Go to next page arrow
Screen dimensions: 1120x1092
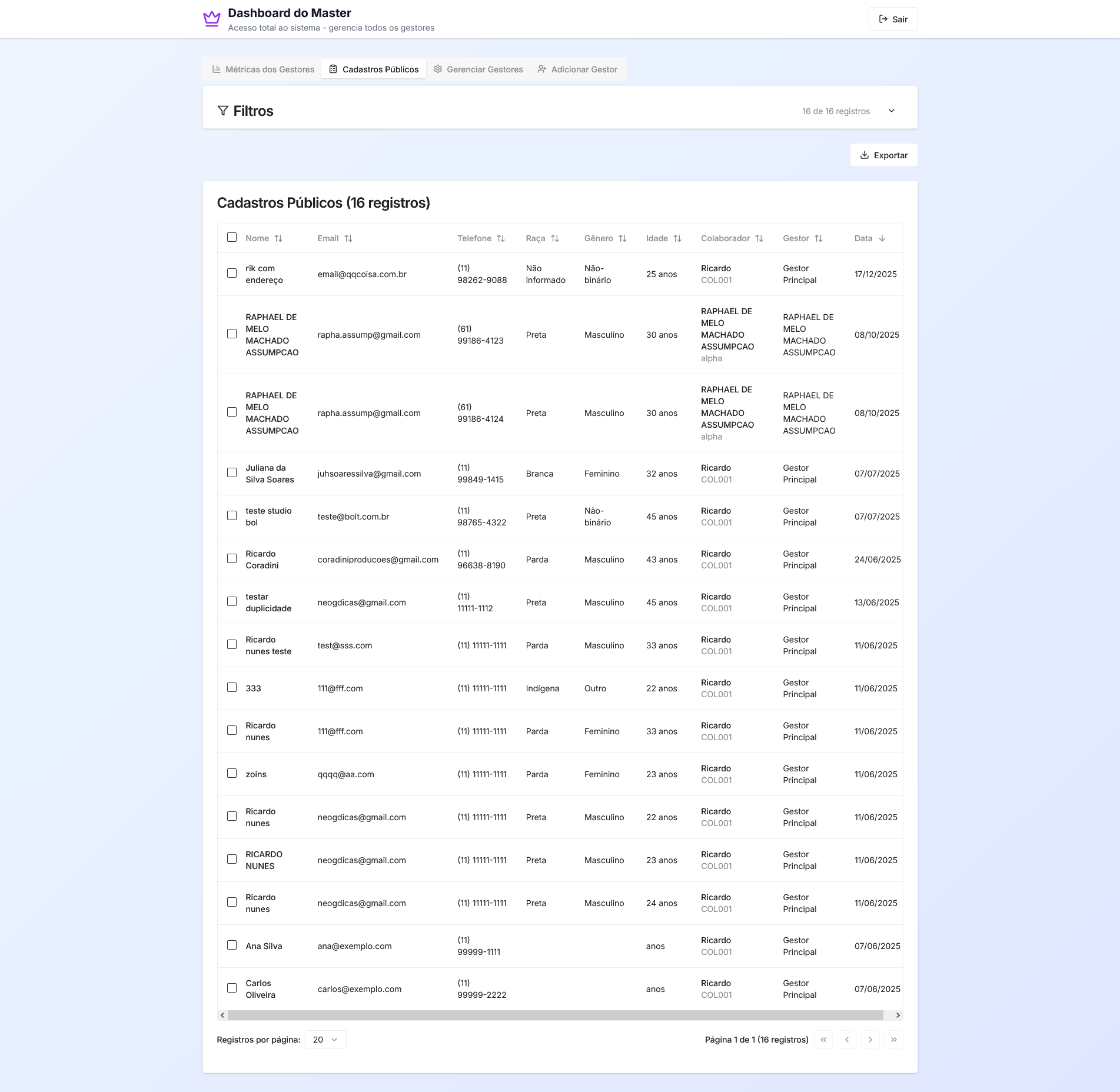(x=870, y=1040)
